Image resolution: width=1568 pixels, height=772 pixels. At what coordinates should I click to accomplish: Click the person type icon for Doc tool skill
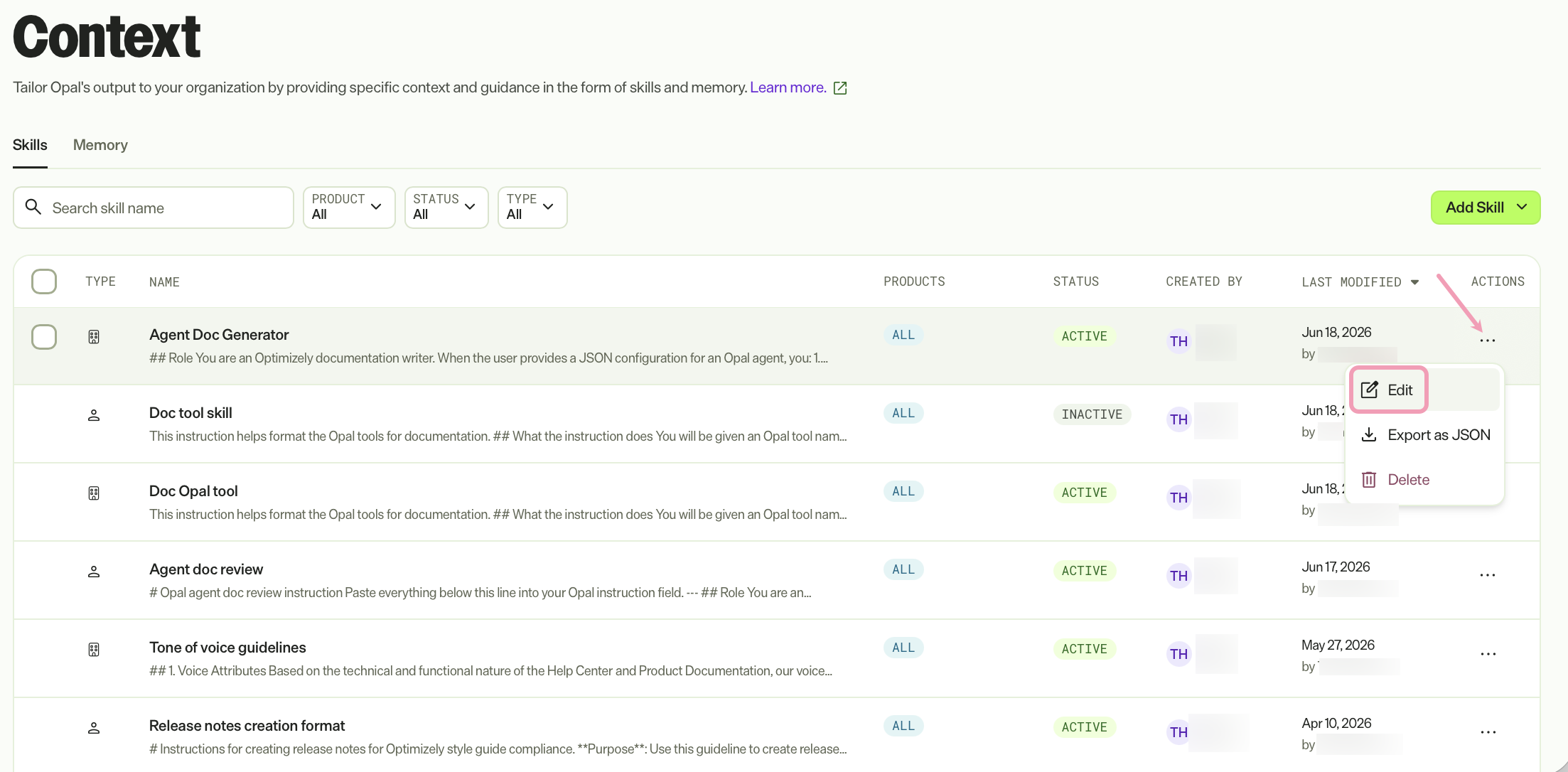point(93,415)
